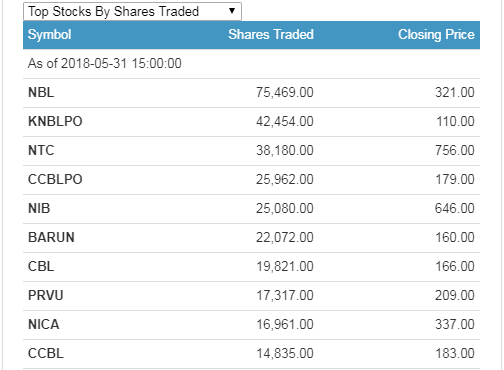This screenshot has height=370, width=504.
Task: Click the 646.00 closing price for NIB
Action: coord(455,208)
